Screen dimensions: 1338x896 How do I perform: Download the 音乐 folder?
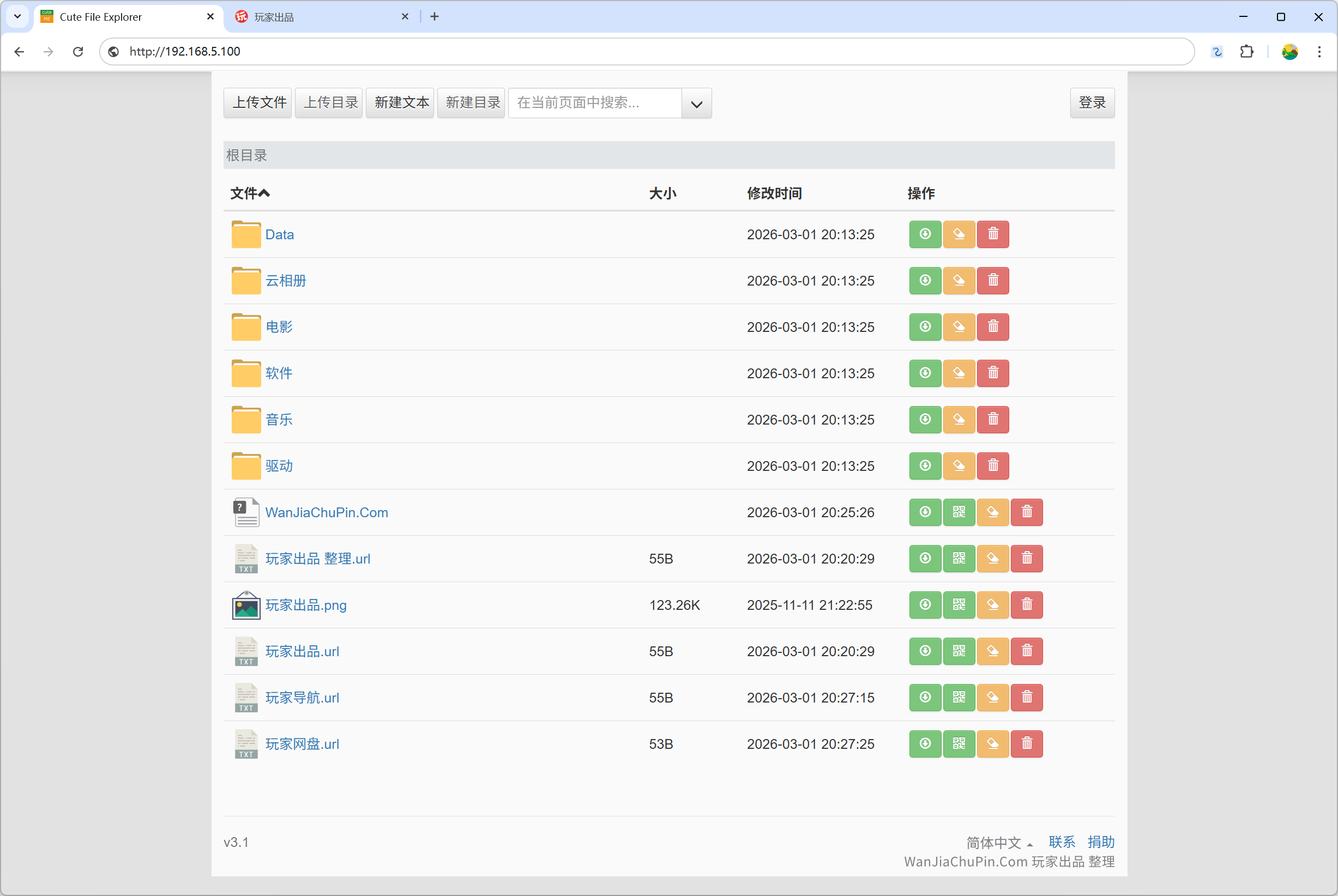[x=925, y=420]
